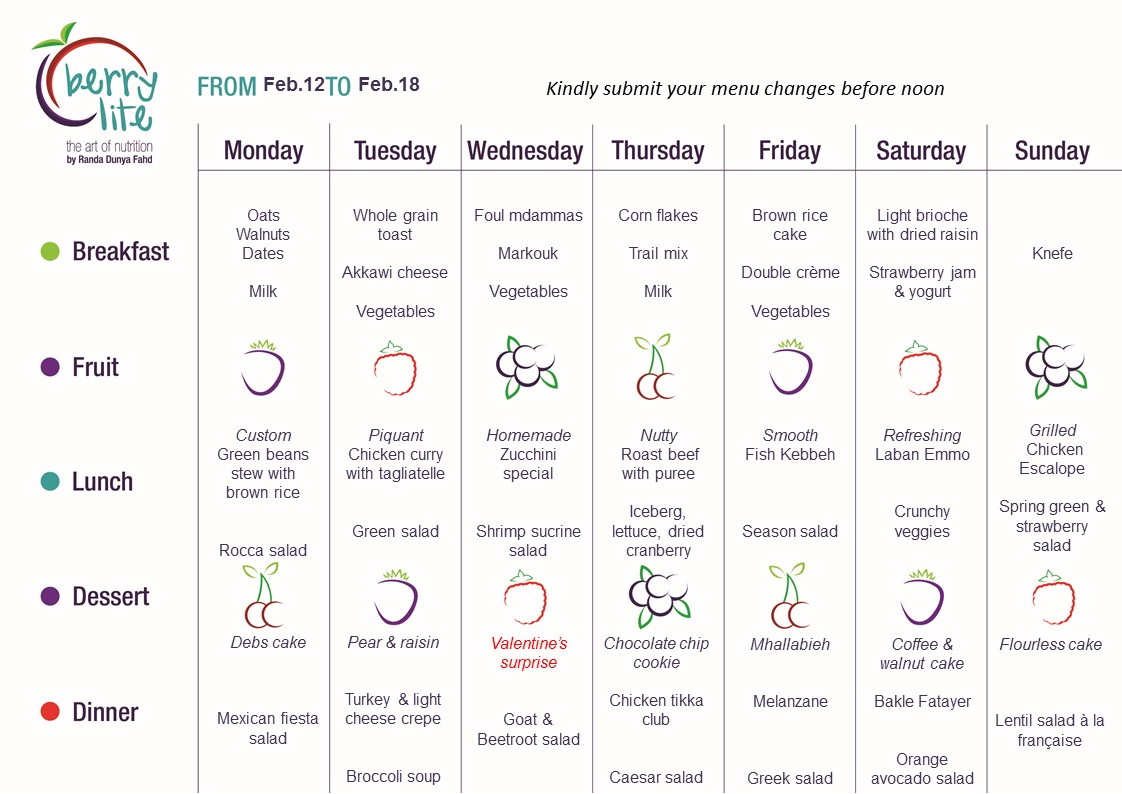The height and width of the screenshot is (794, 1122).
Task: Click the teal Lunch bullet dot
Action: [50, 481]
